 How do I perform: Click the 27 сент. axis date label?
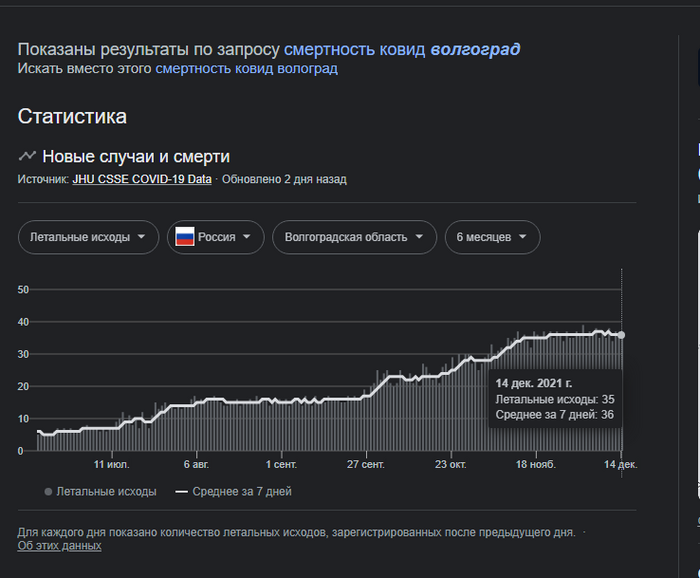[366, 465]
